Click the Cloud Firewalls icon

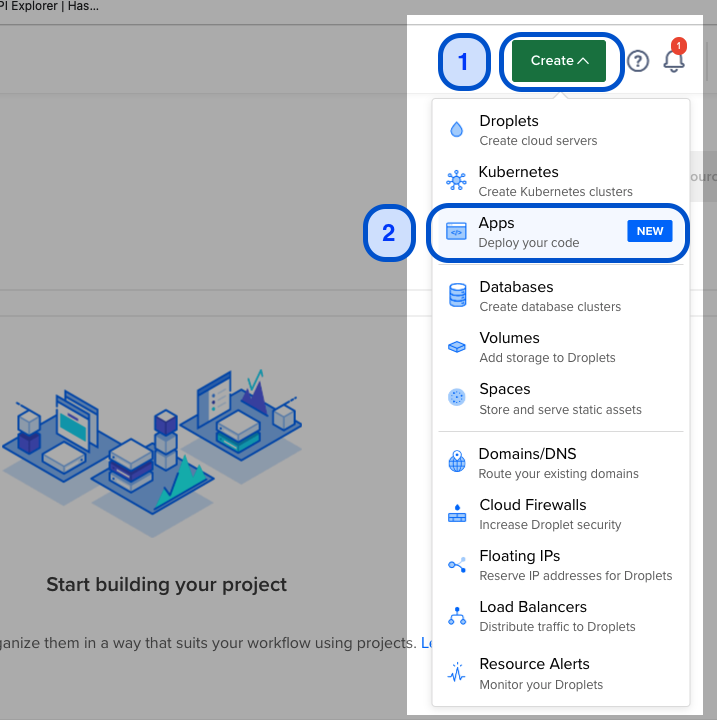[x=457, y=513]
